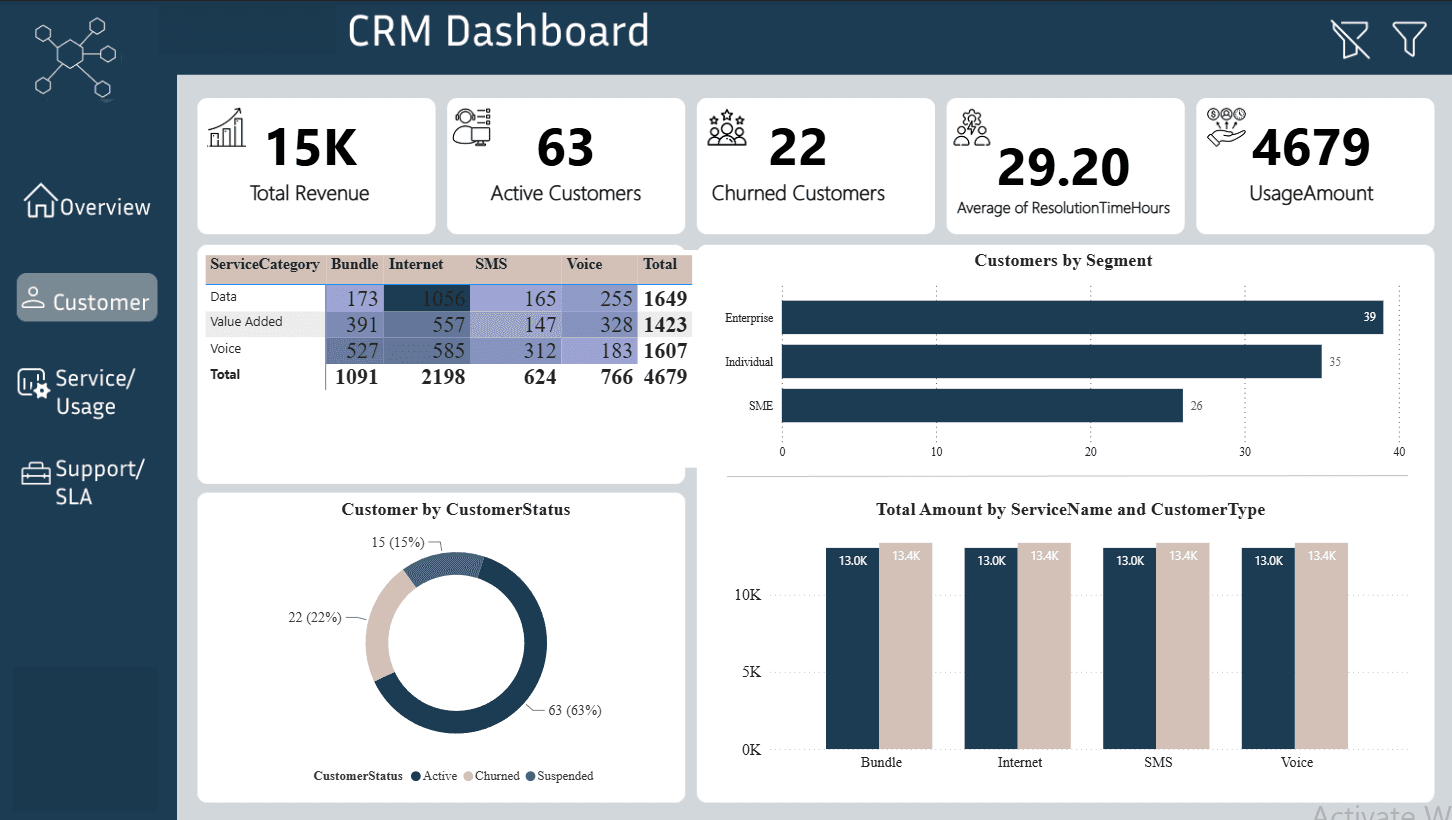1452x820 pixels.
Task: Click the 527 cell in Voice row
Action: 354,351
